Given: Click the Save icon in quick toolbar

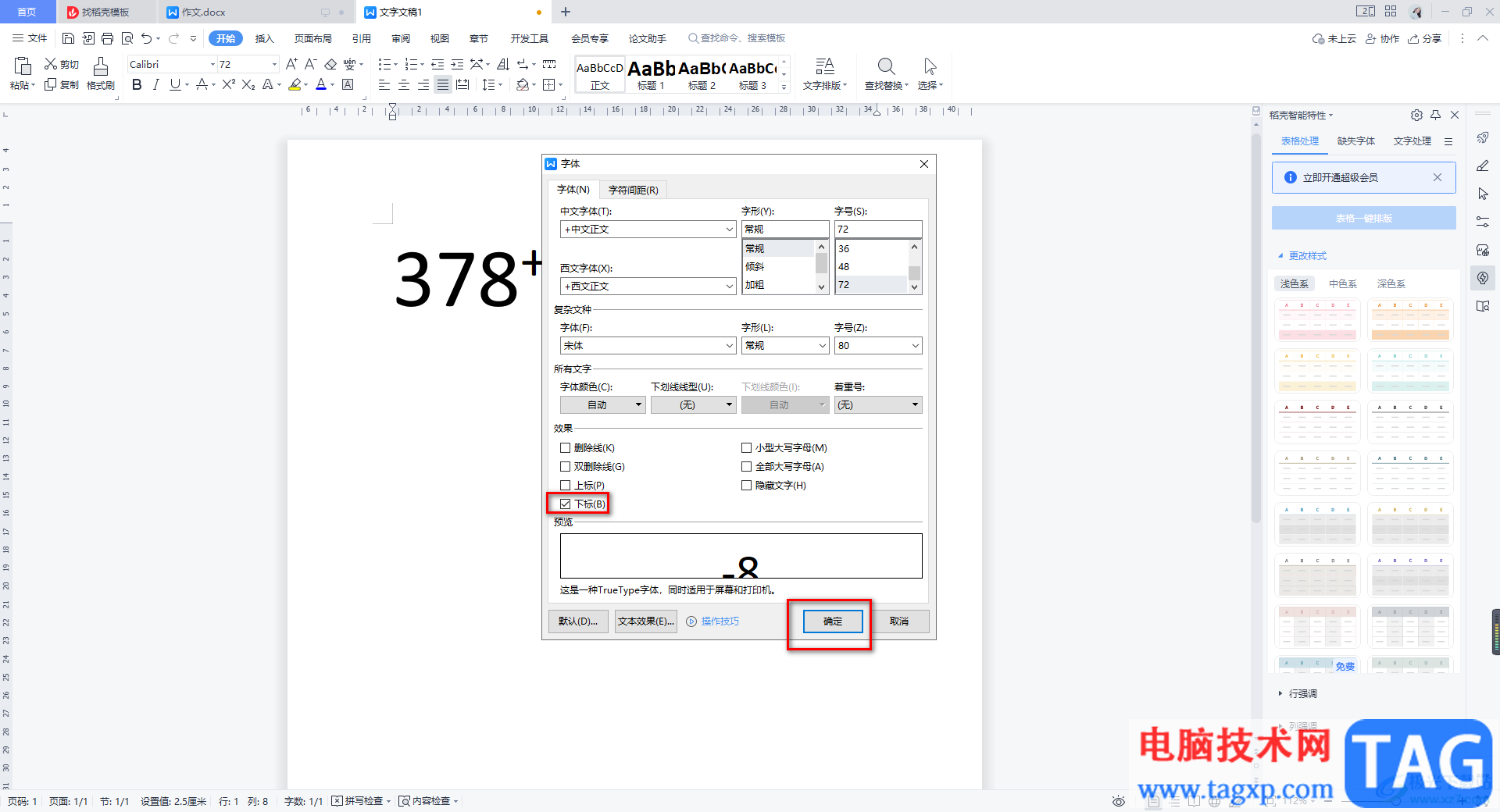Looking at the screenshot, I should [x=68, y=38].
